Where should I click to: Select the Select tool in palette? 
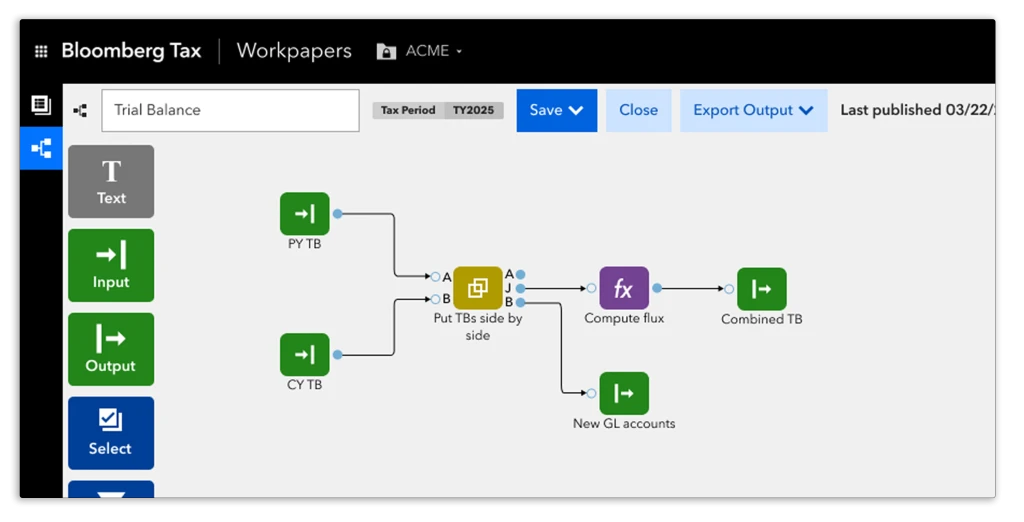pos(111,432)
